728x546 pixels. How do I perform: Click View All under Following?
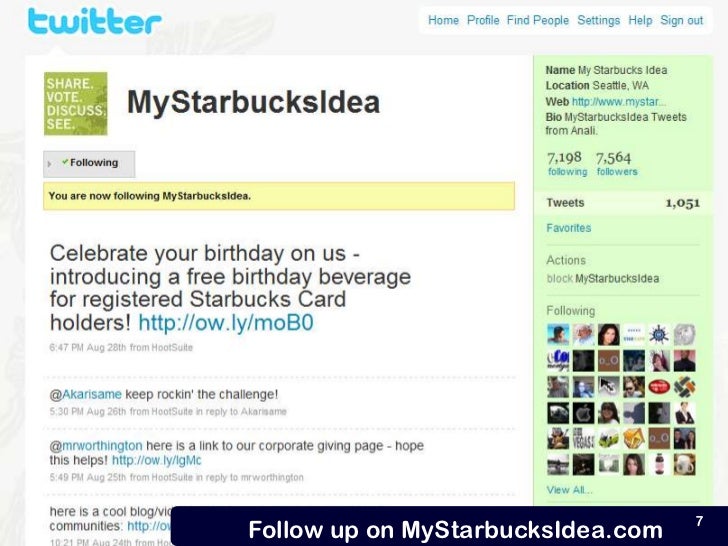[569, 490]
